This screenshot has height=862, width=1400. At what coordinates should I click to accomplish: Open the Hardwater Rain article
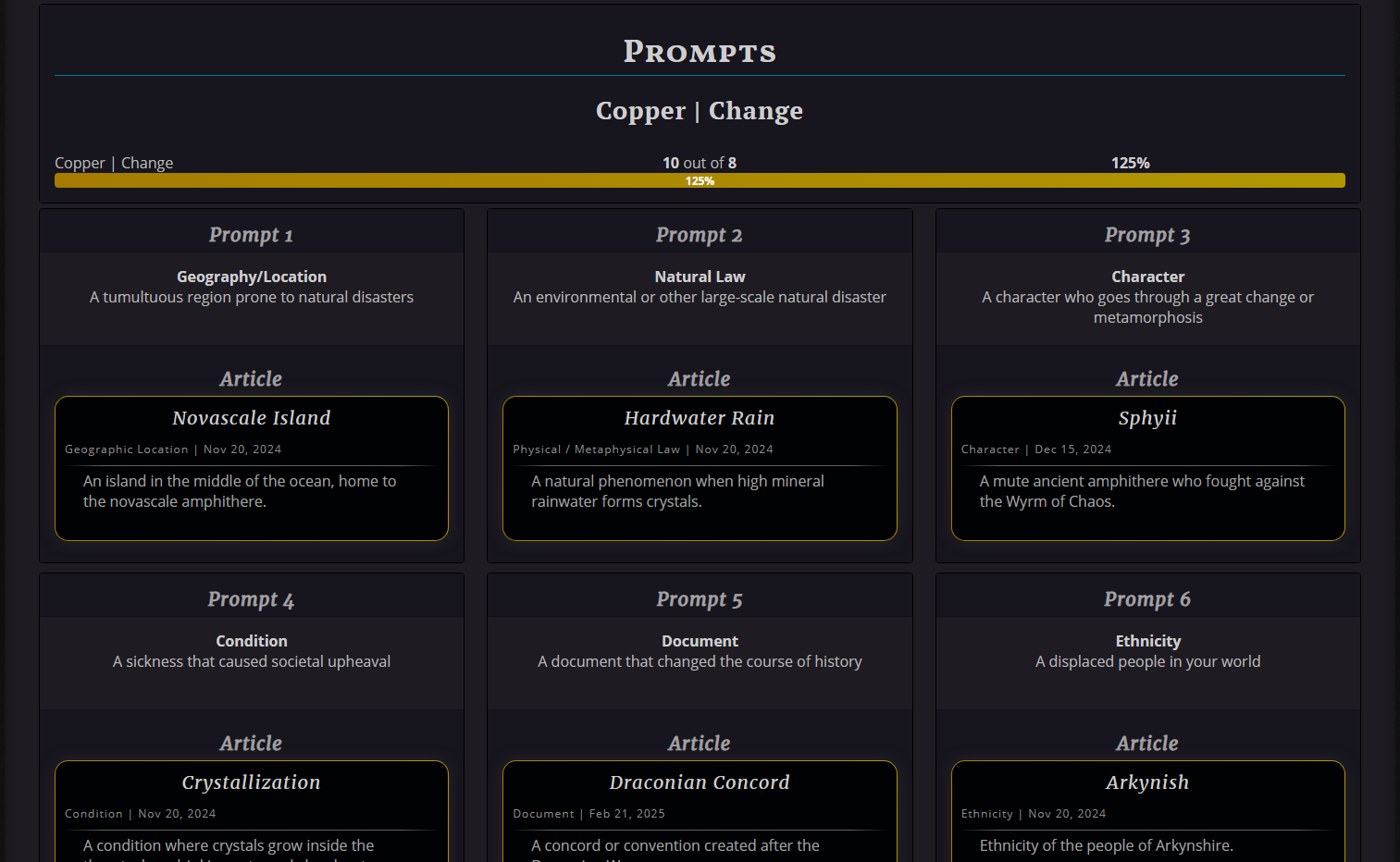click(699, 418)
